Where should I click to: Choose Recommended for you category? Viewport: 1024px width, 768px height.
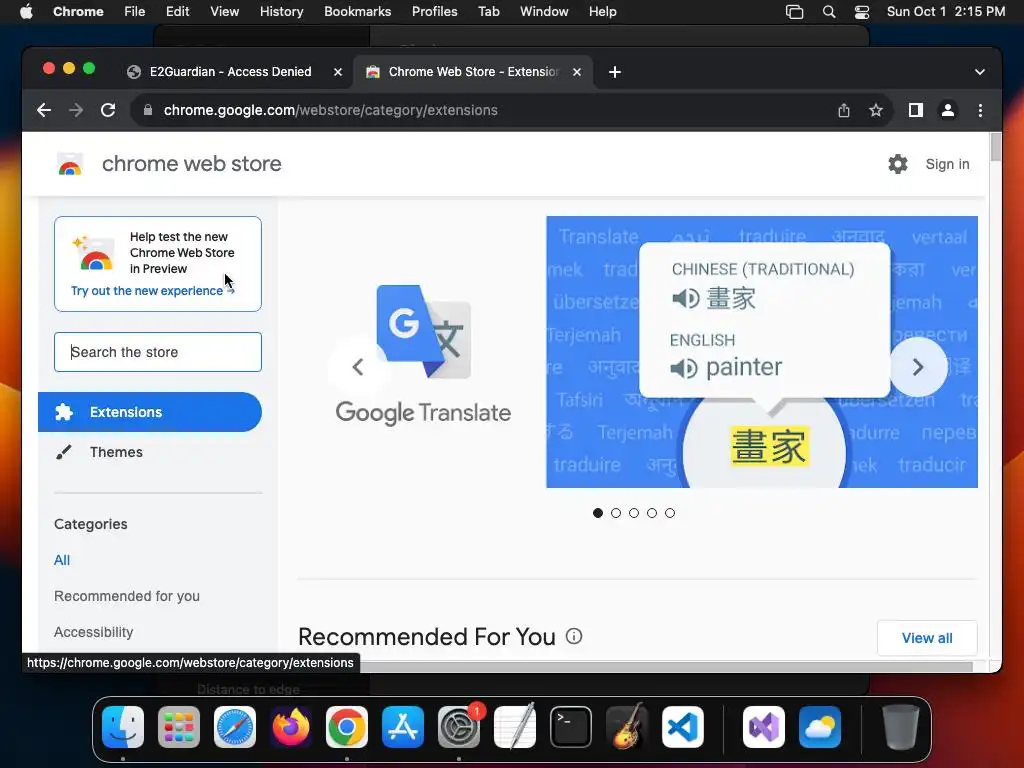127,596
